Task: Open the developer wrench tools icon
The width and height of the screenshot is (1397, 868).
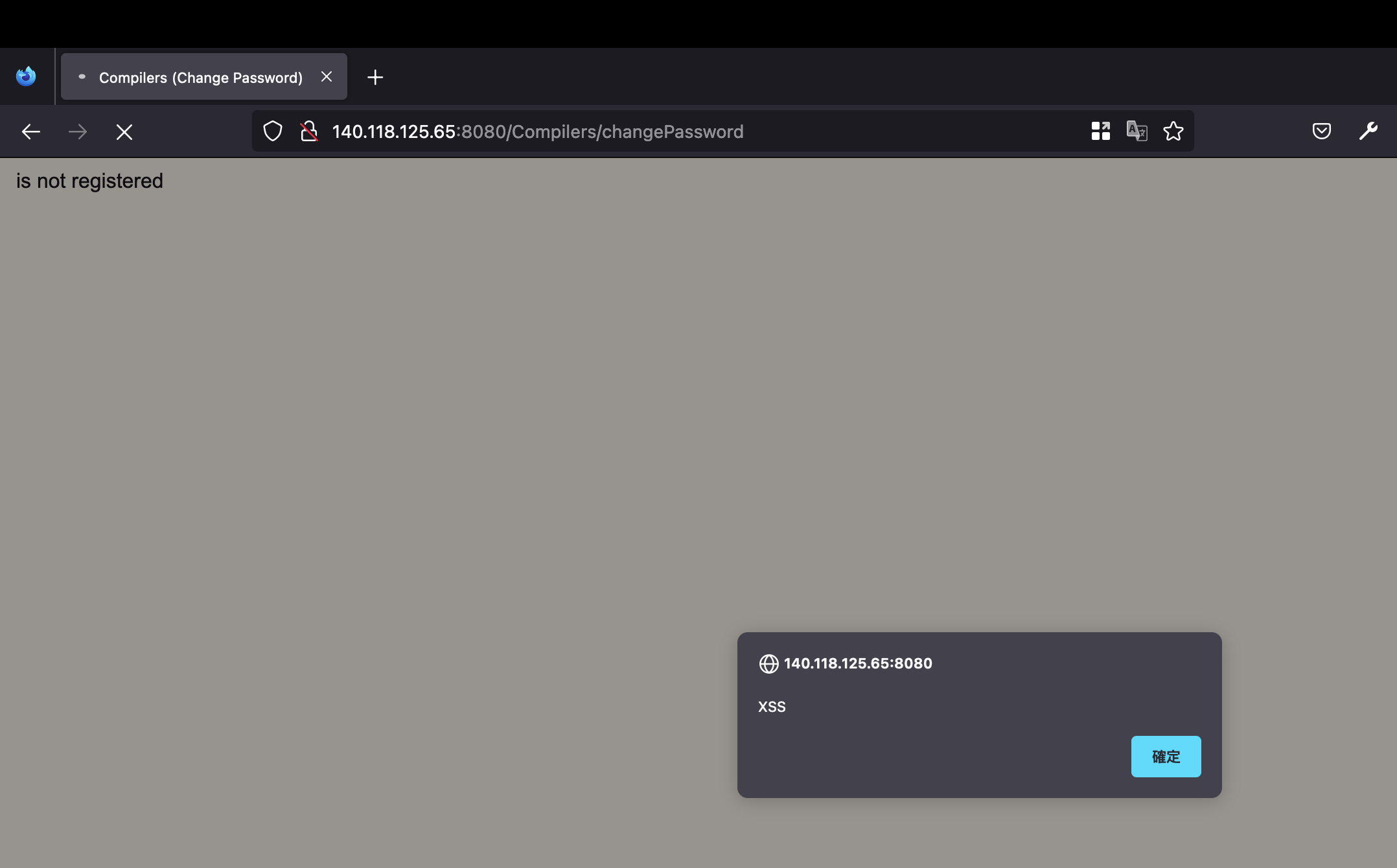Action: (1368, 131)
